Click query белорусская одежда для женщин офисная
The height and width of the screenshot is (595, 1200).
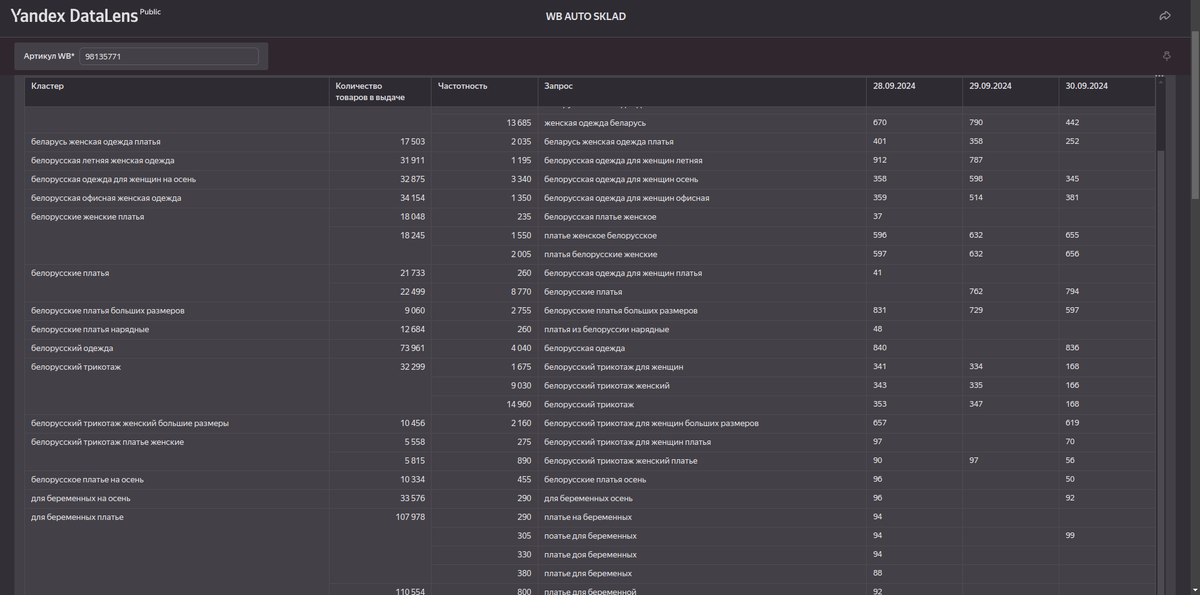[x=627, y=198]
